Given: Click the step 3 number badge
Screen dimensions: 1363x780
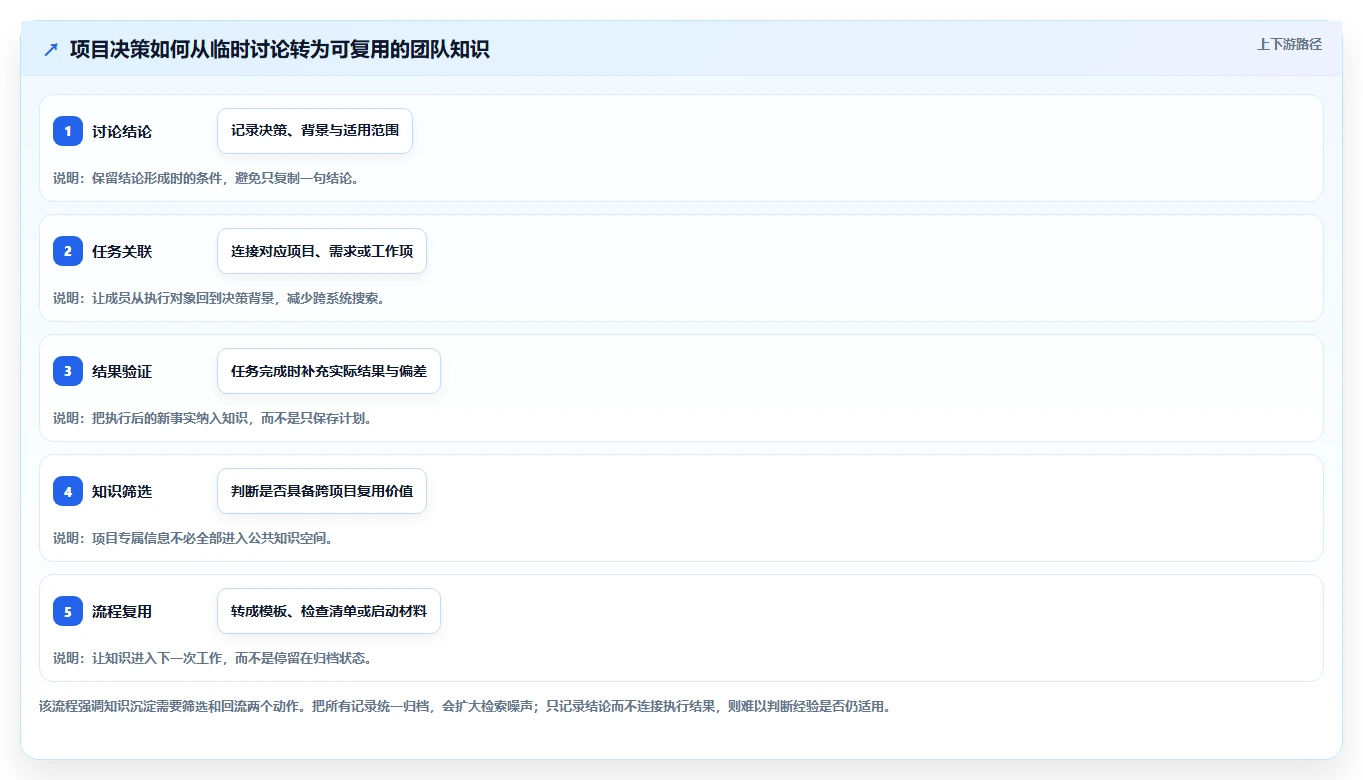Looking at the screenshot, I should 68,371.
